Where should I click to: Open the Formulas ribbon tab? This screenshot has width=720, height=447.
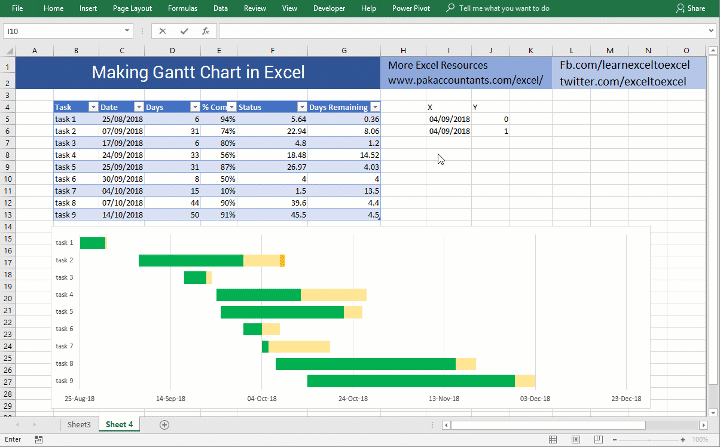click(183, 8)
